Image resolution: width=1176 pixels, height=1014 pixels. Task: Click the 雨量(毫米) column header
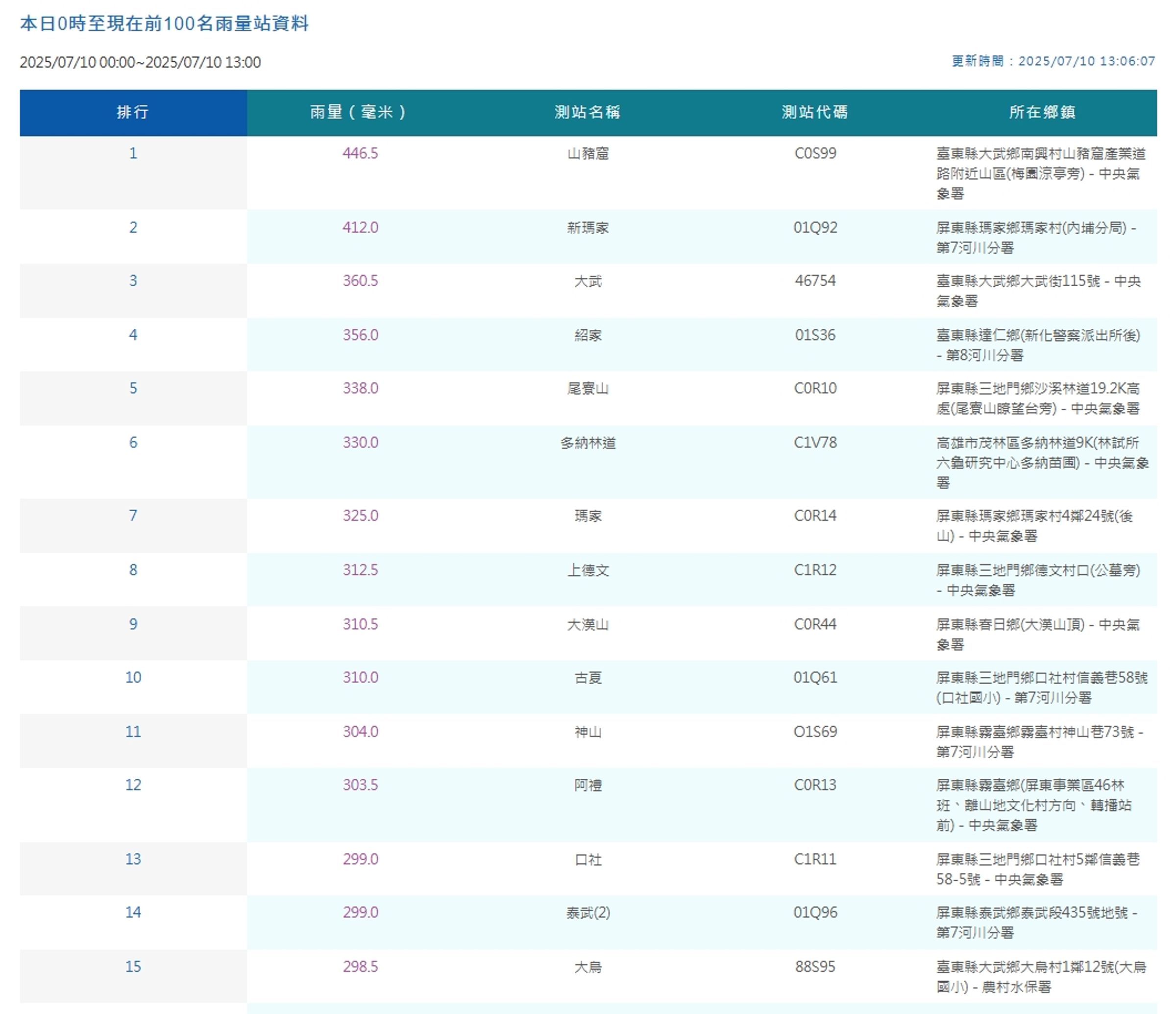pyautogui.click(x=361, y=112)
